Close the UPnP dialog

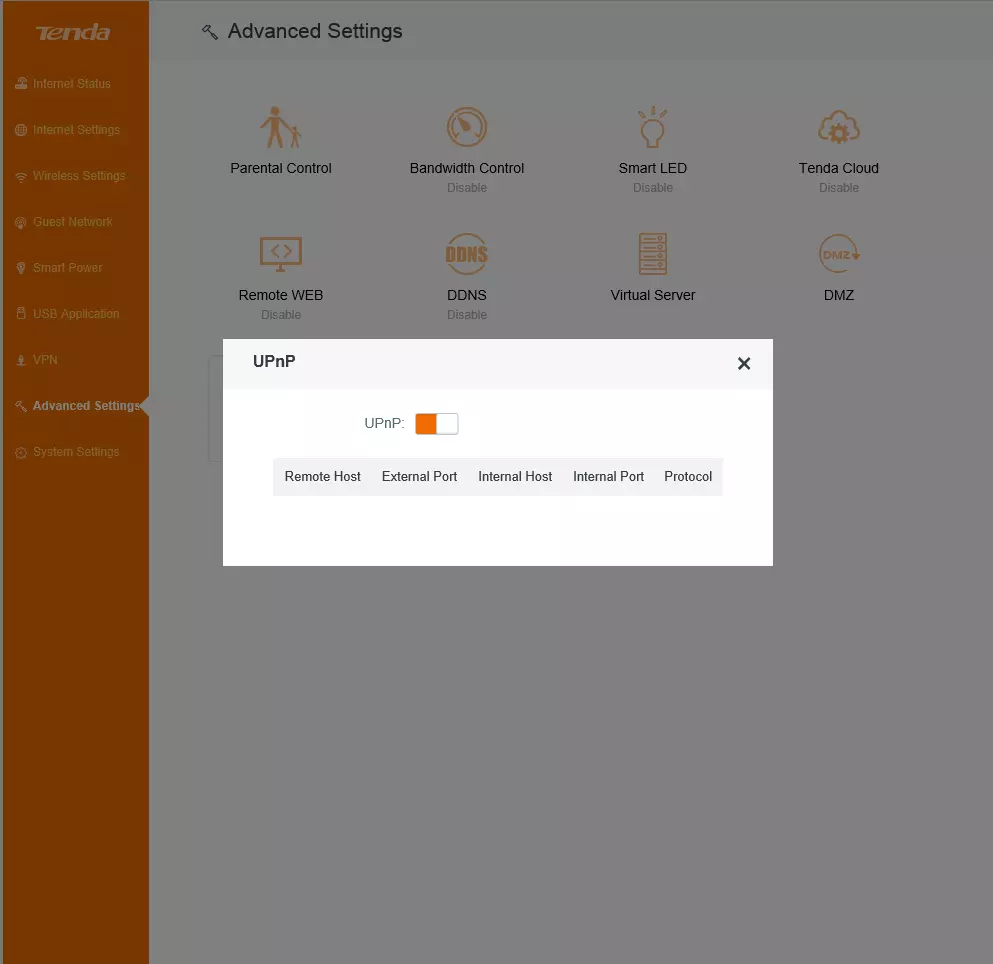[x=744, y=364]
